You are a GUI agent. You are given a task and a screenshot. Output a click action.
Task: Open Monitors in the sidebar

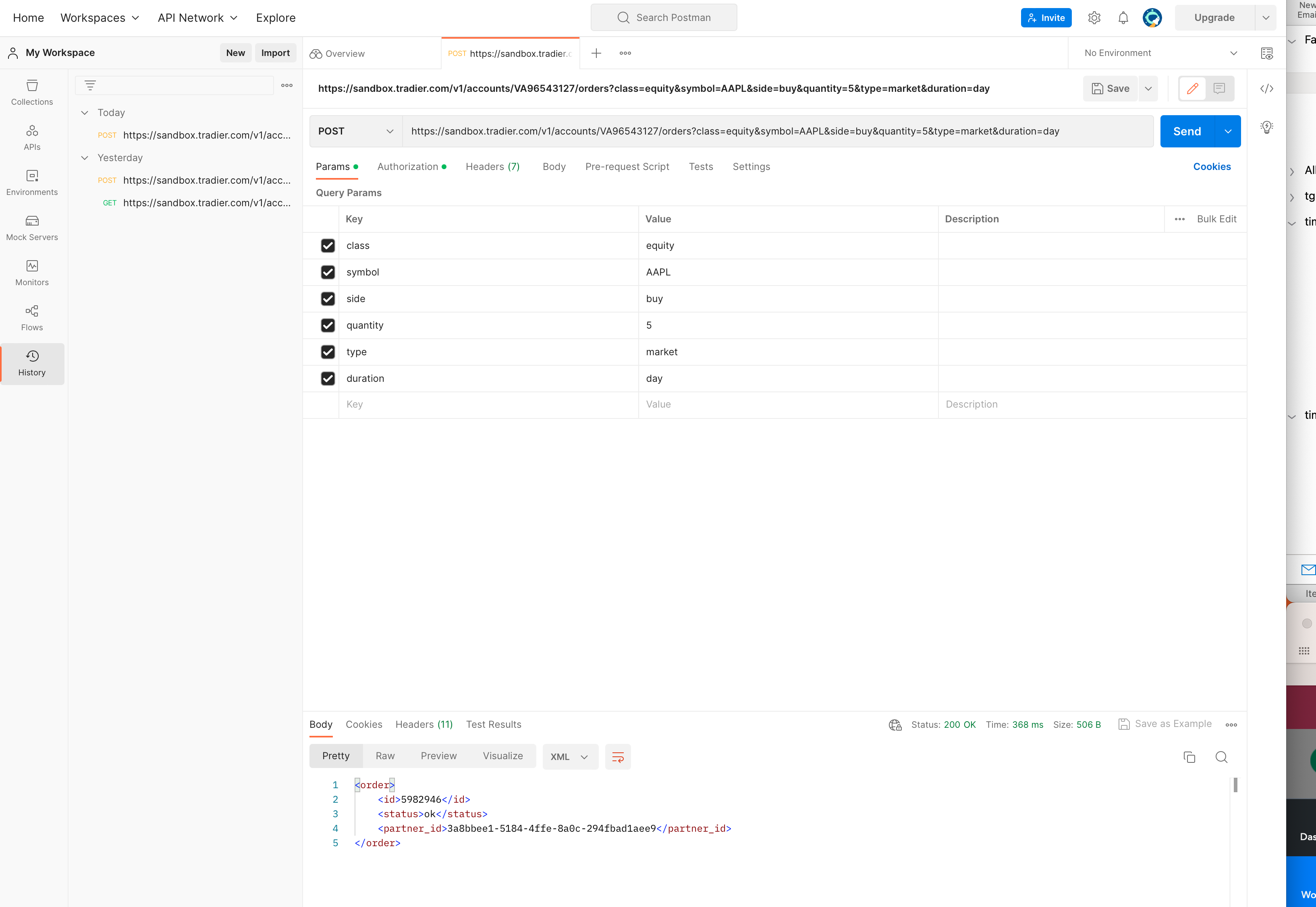[32, 273]
